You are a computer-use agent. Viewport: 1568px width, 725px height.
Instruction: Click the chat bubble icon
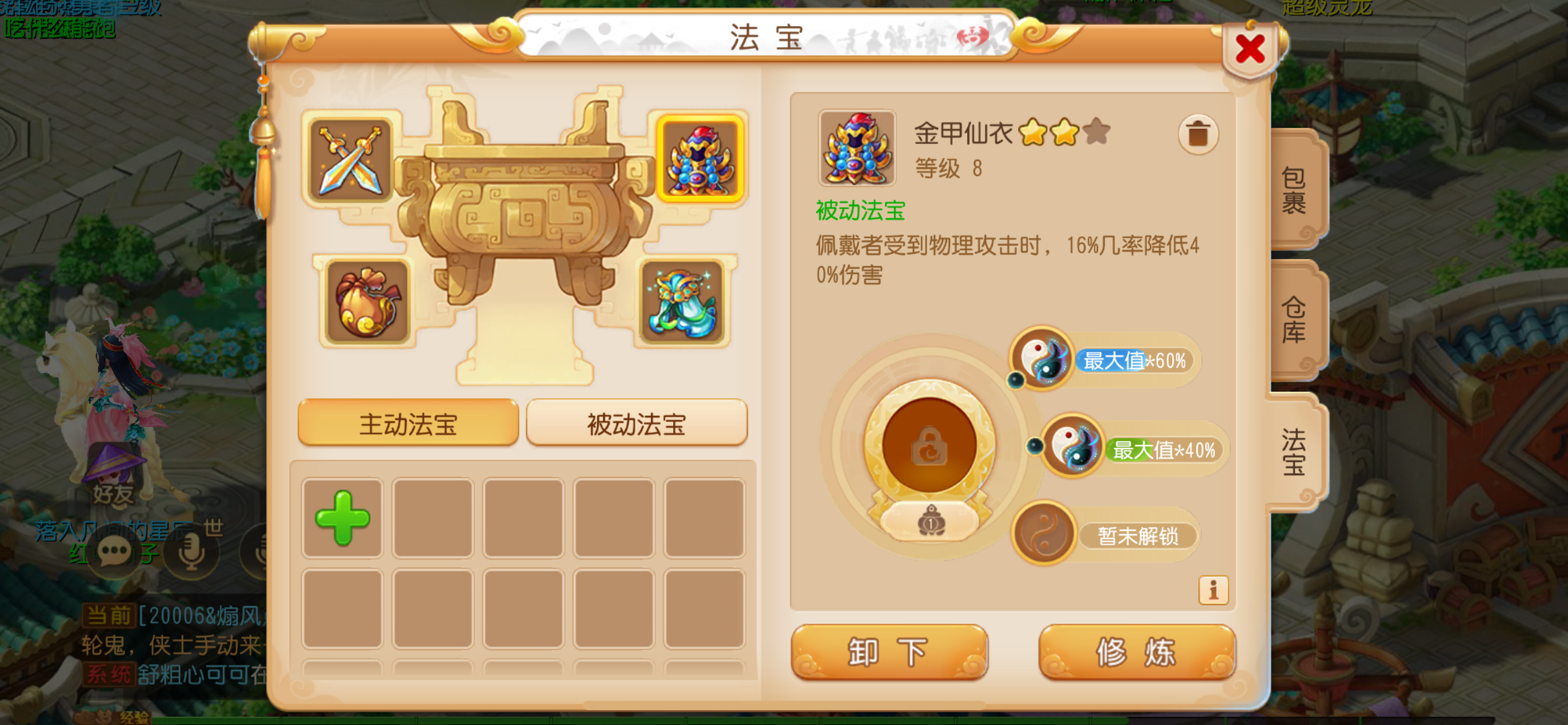point(114,551)
